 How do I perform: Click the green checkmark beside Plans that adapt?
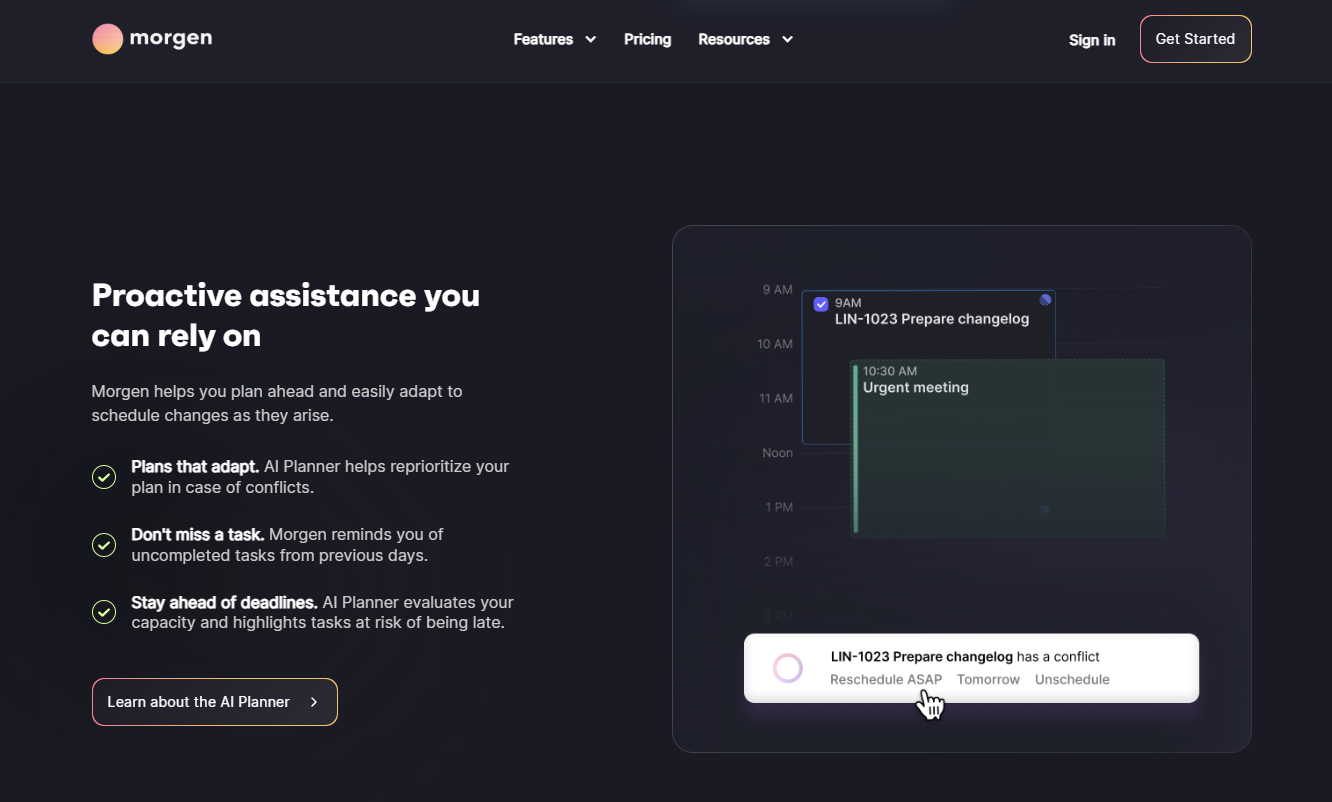104,477
